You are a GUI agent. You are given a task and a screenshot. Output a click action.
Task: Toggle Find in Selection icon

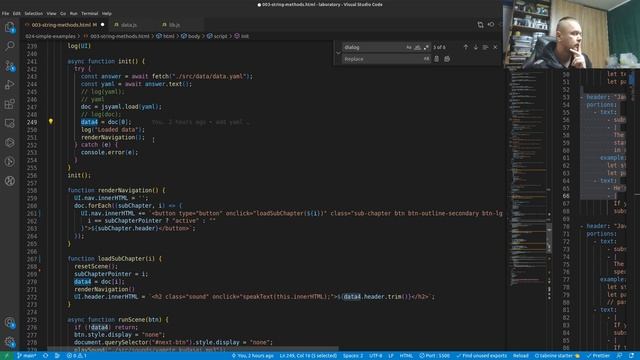click(485, 47)
